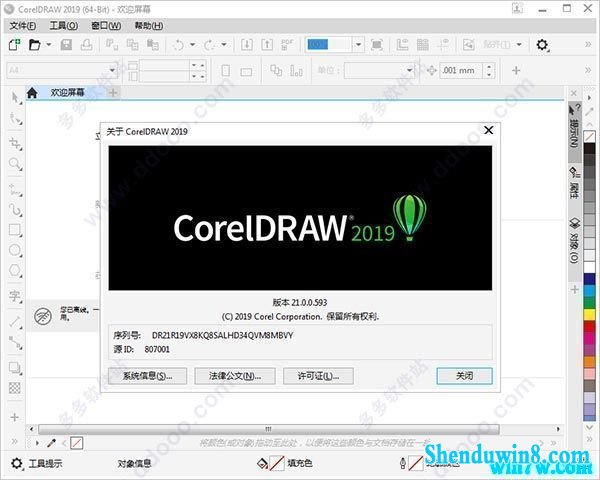Select the Connector tool

[15, 343]
